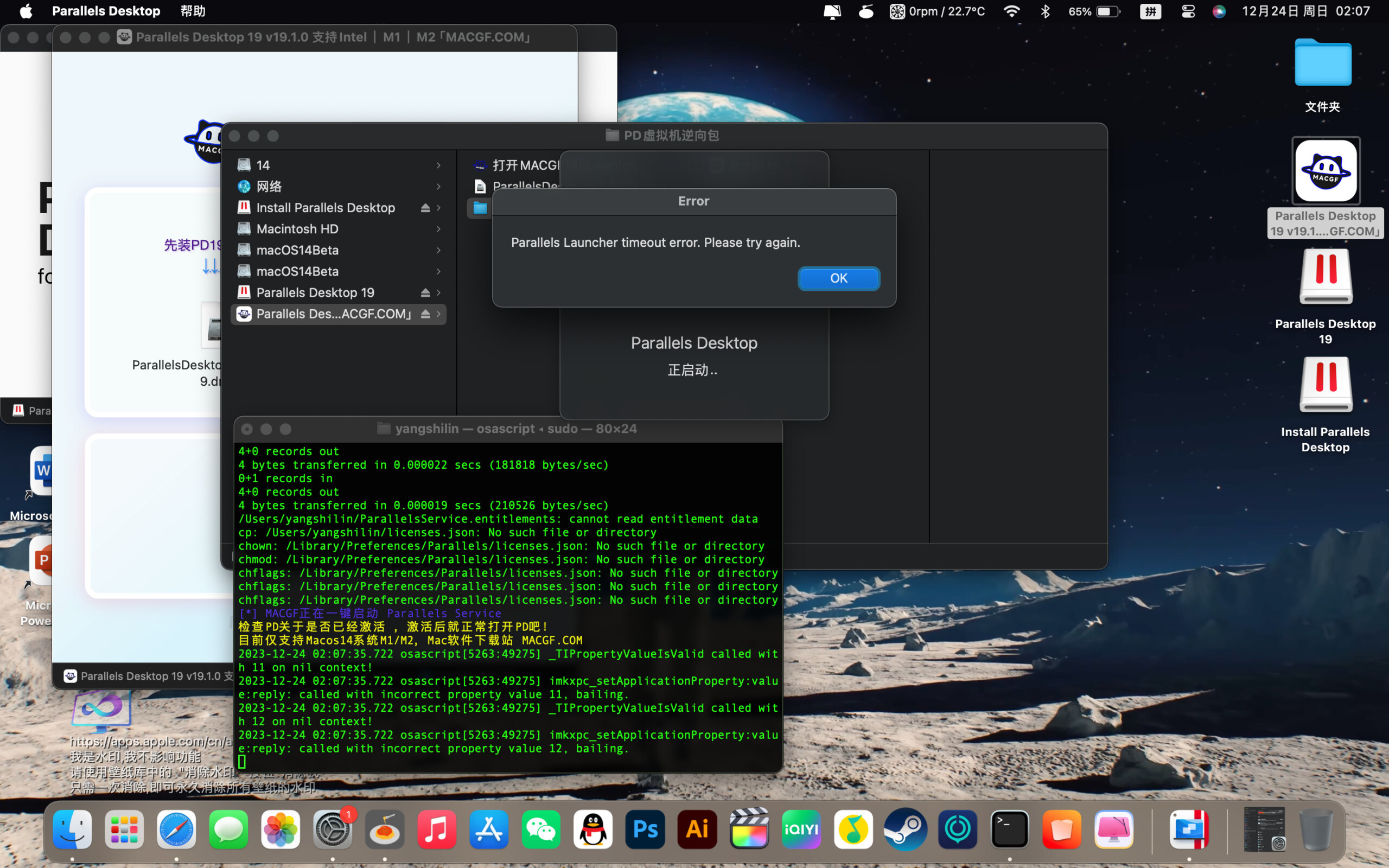Expand the 网络 row chevron
Image resolution: width=1389 pixels, height=868 pixels.
point(438,187)
